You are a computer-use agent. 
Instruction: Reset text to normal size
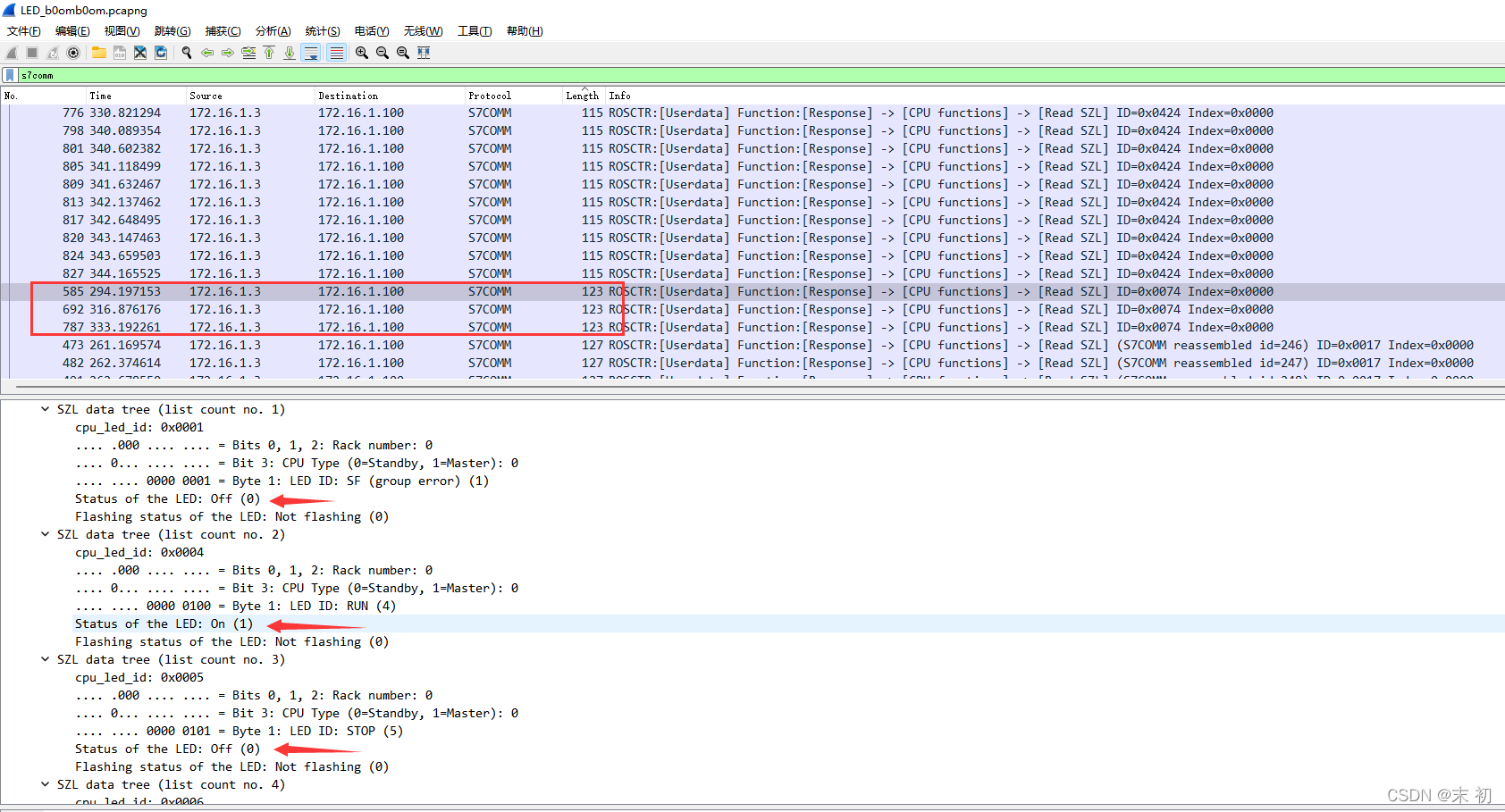point(403,53)
